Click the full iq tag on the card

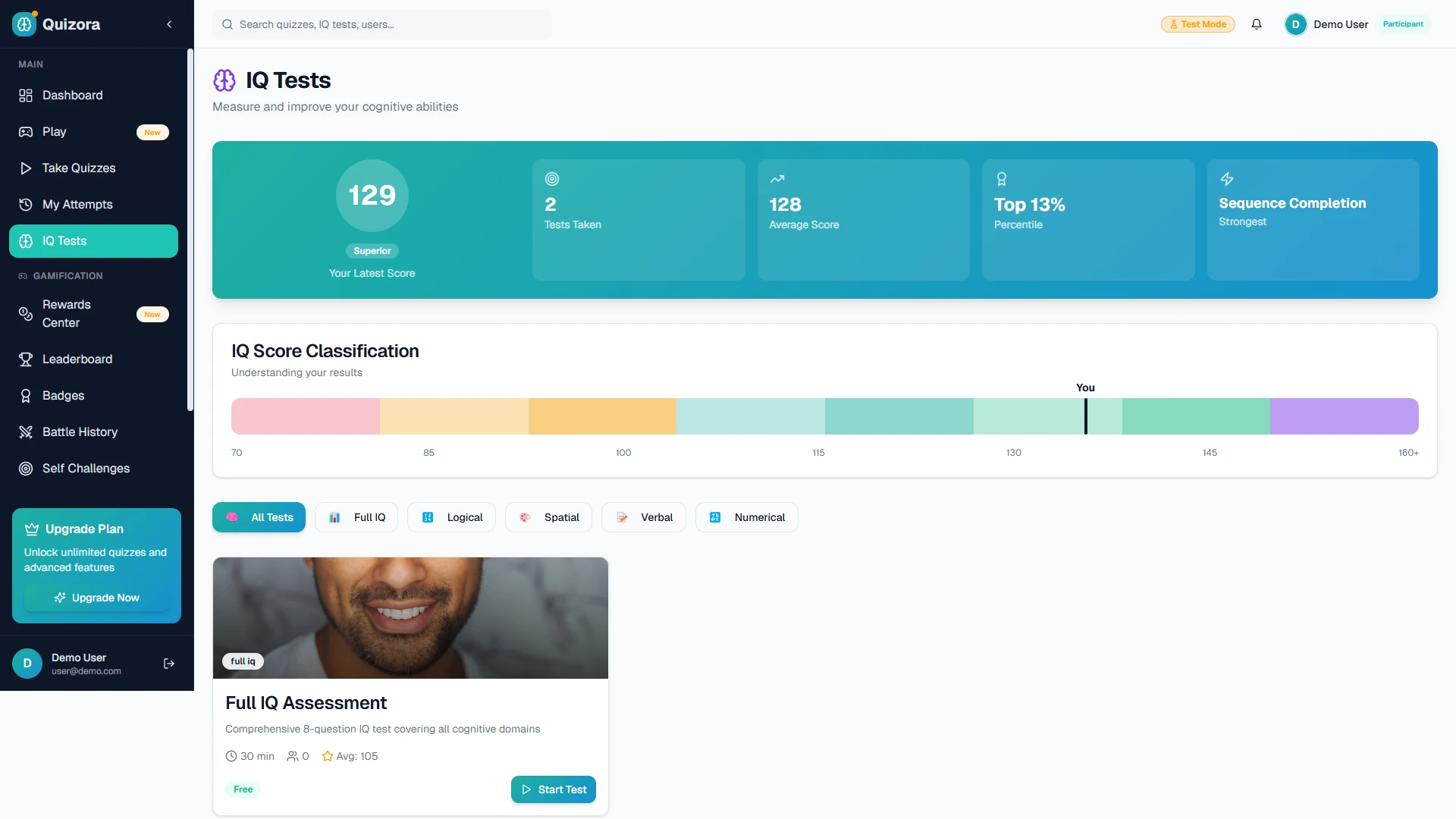coord(243,661)
